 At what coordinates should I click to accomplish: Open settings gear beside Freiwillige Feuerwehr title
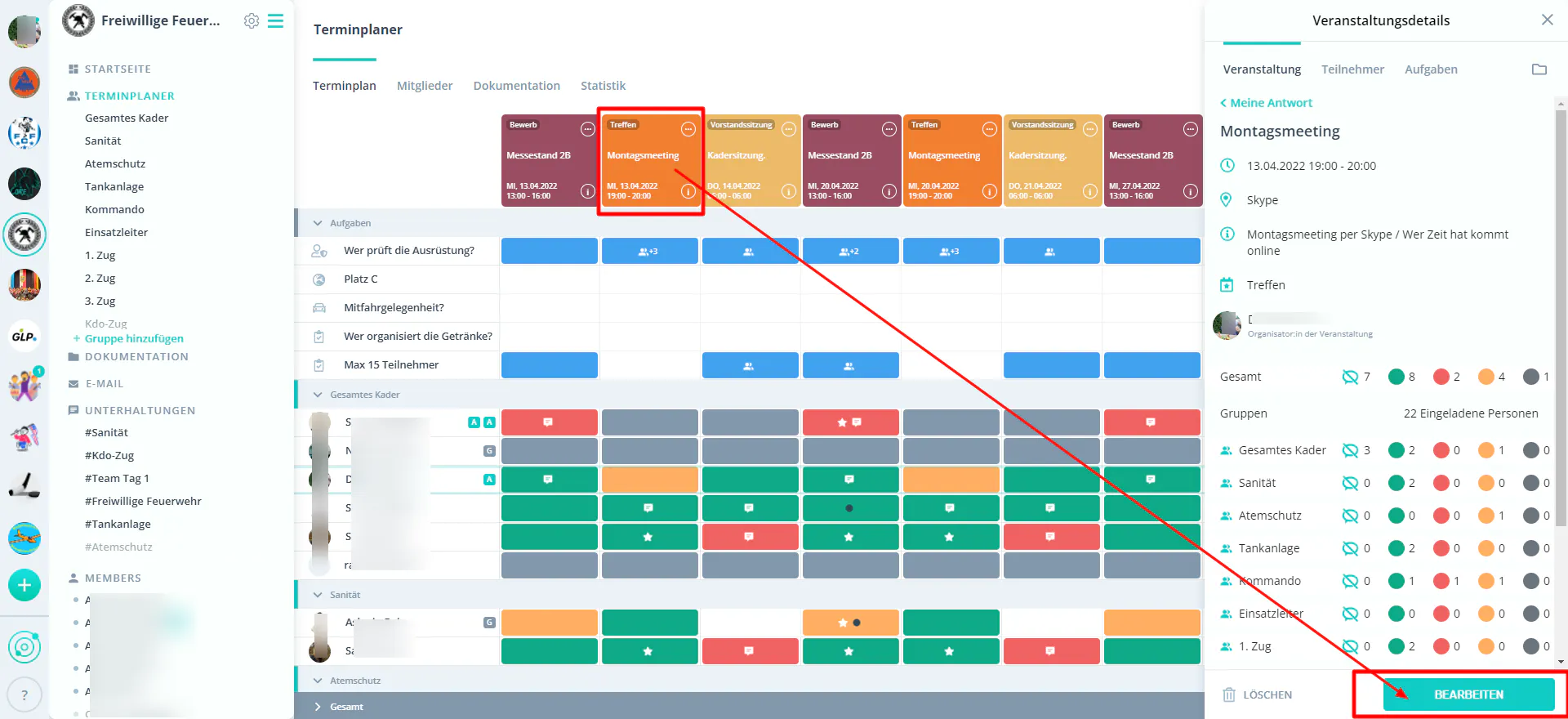(x=252, y=21)
